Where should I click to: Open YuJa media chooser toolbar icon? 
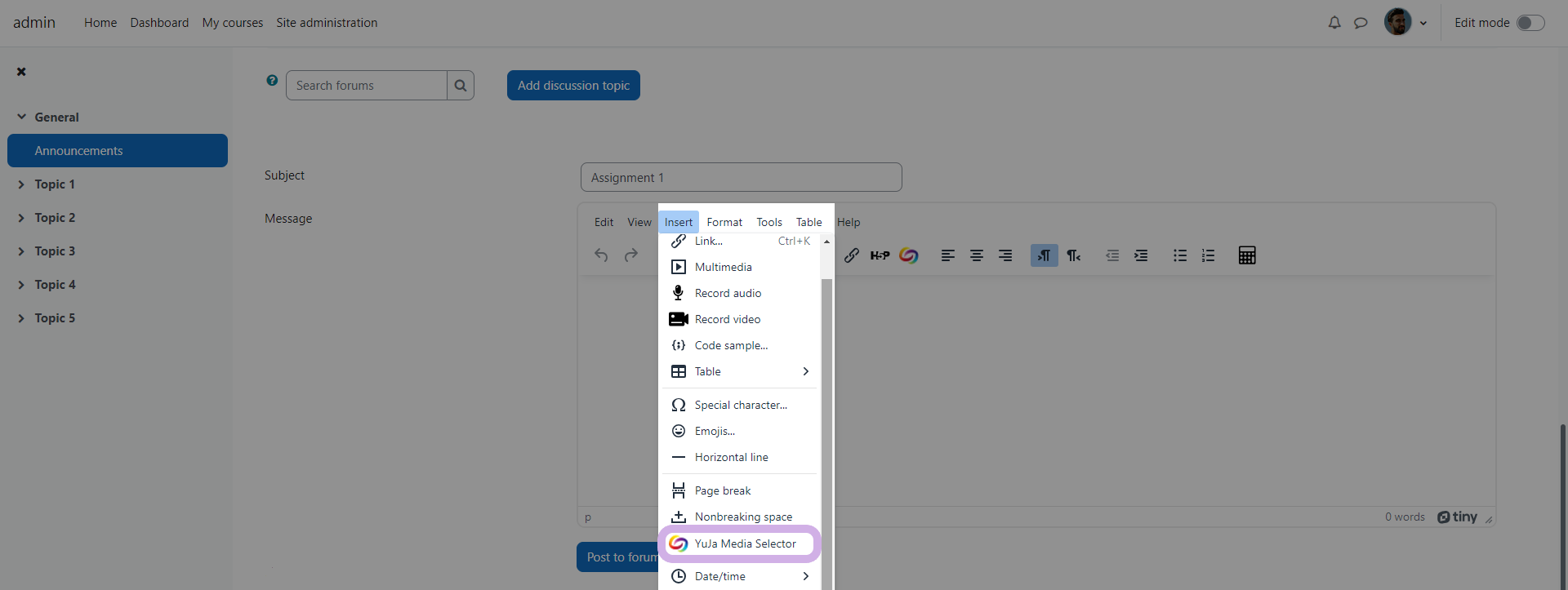click(x=909, y=255)
